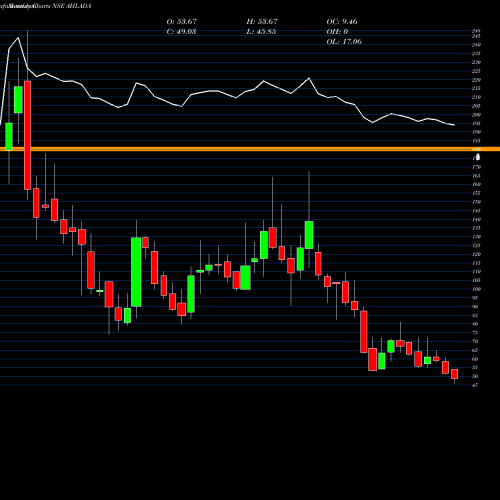Click the 100 price axis label
500x500 pixels.
pyautogui.click(x=477, y=289)
